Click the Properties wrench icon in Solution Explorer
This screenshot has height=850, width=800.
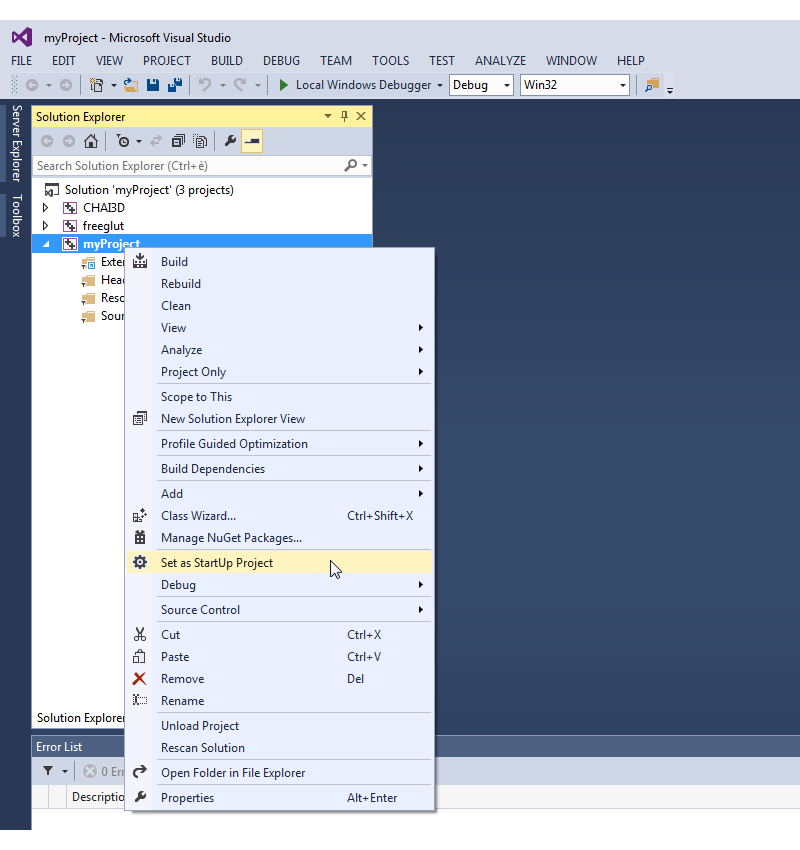pos(230,141)
